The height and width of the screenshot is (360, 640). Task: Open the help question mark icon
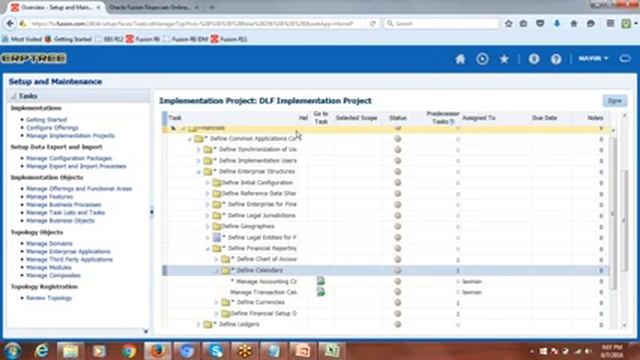pyautogui.click(x=556, y=59)
